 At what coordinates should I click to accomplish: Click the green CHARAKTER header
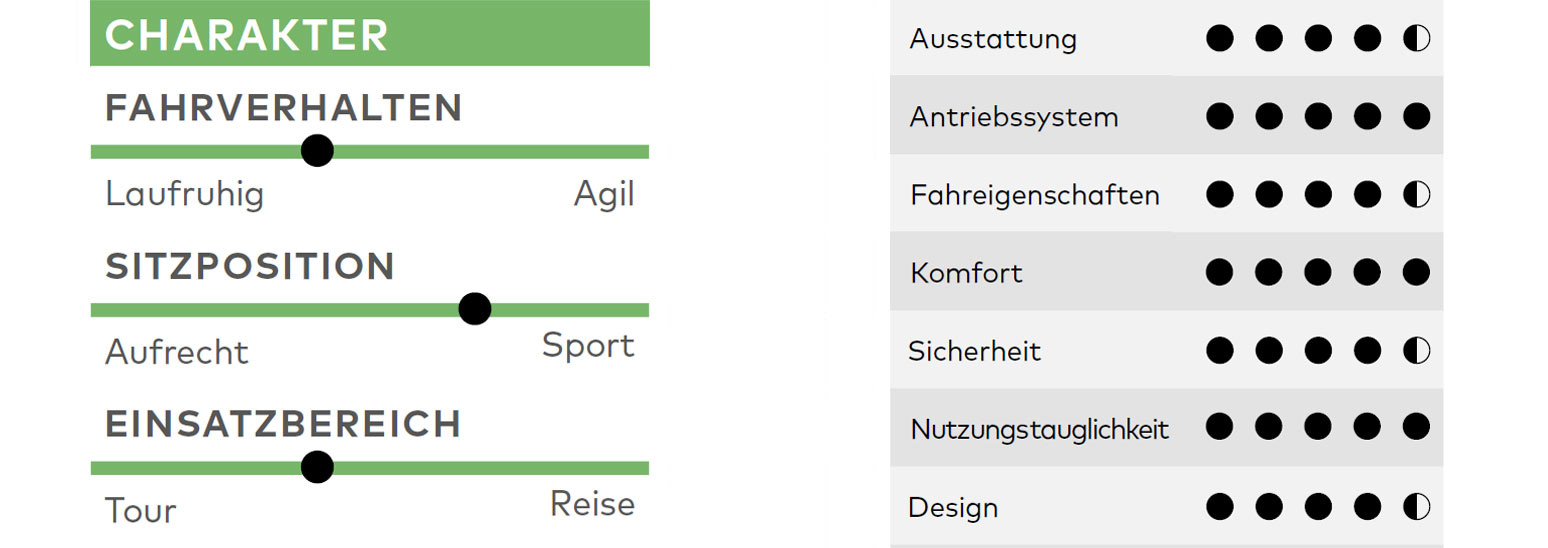370,33
